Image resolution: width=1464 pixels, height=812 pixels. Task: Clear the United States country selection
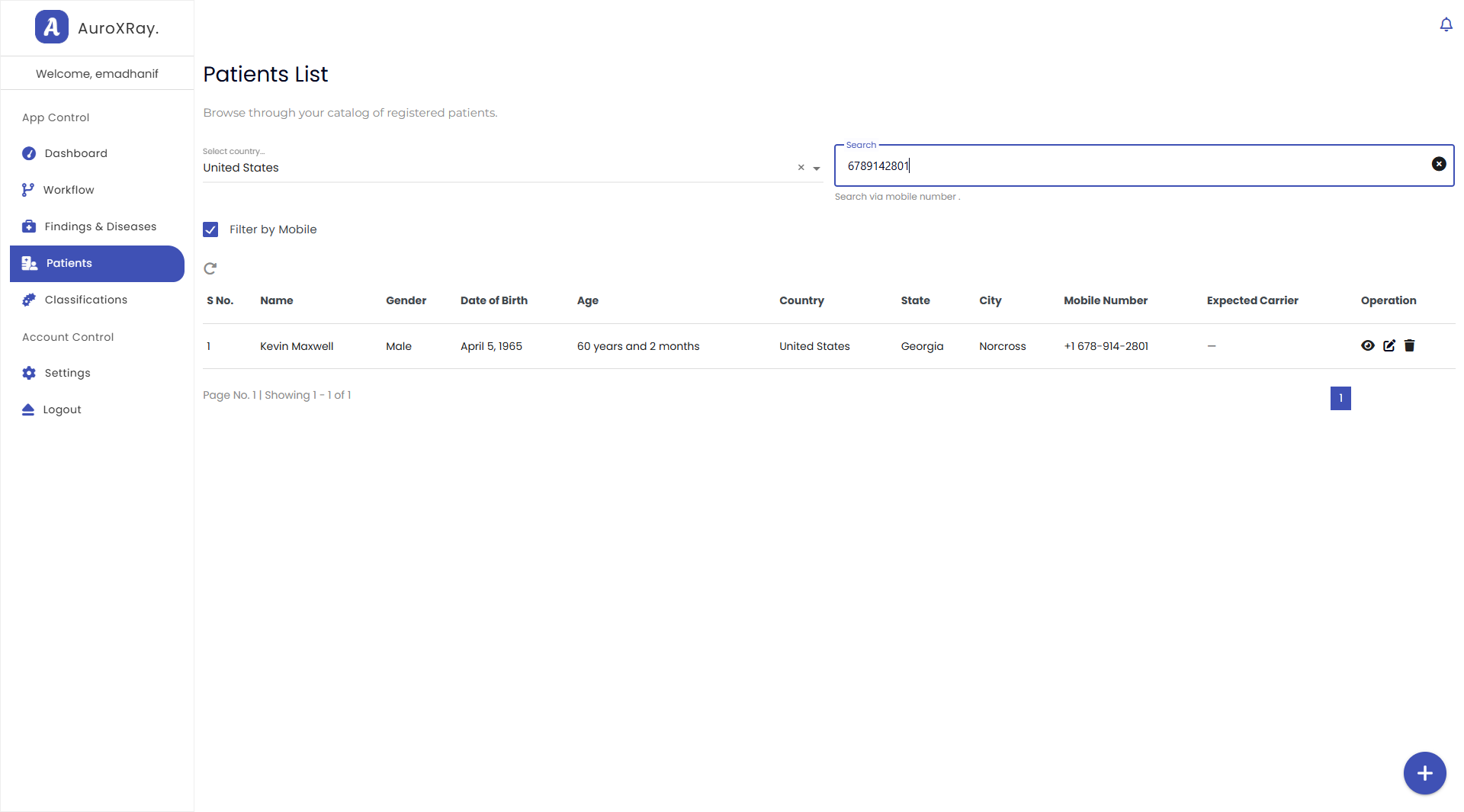(801, 167)
